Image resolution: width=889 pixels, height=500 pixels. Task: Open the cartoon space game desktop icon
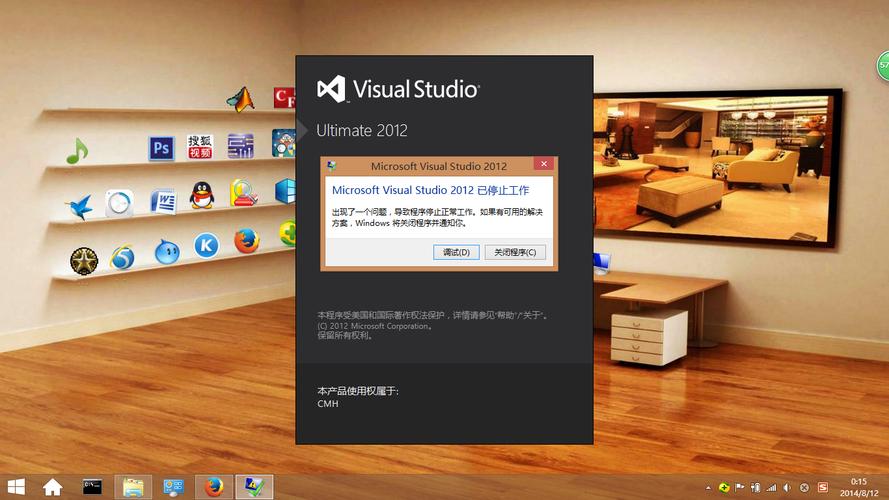click(x=283, y=143)
